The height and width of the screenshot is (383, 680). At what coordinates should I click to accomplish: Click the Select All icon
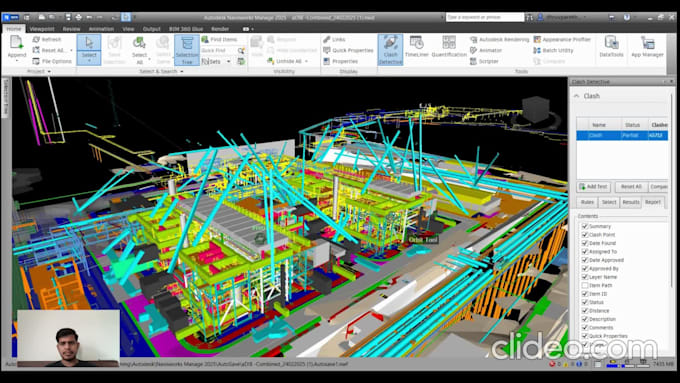click(x=139, y=43)
